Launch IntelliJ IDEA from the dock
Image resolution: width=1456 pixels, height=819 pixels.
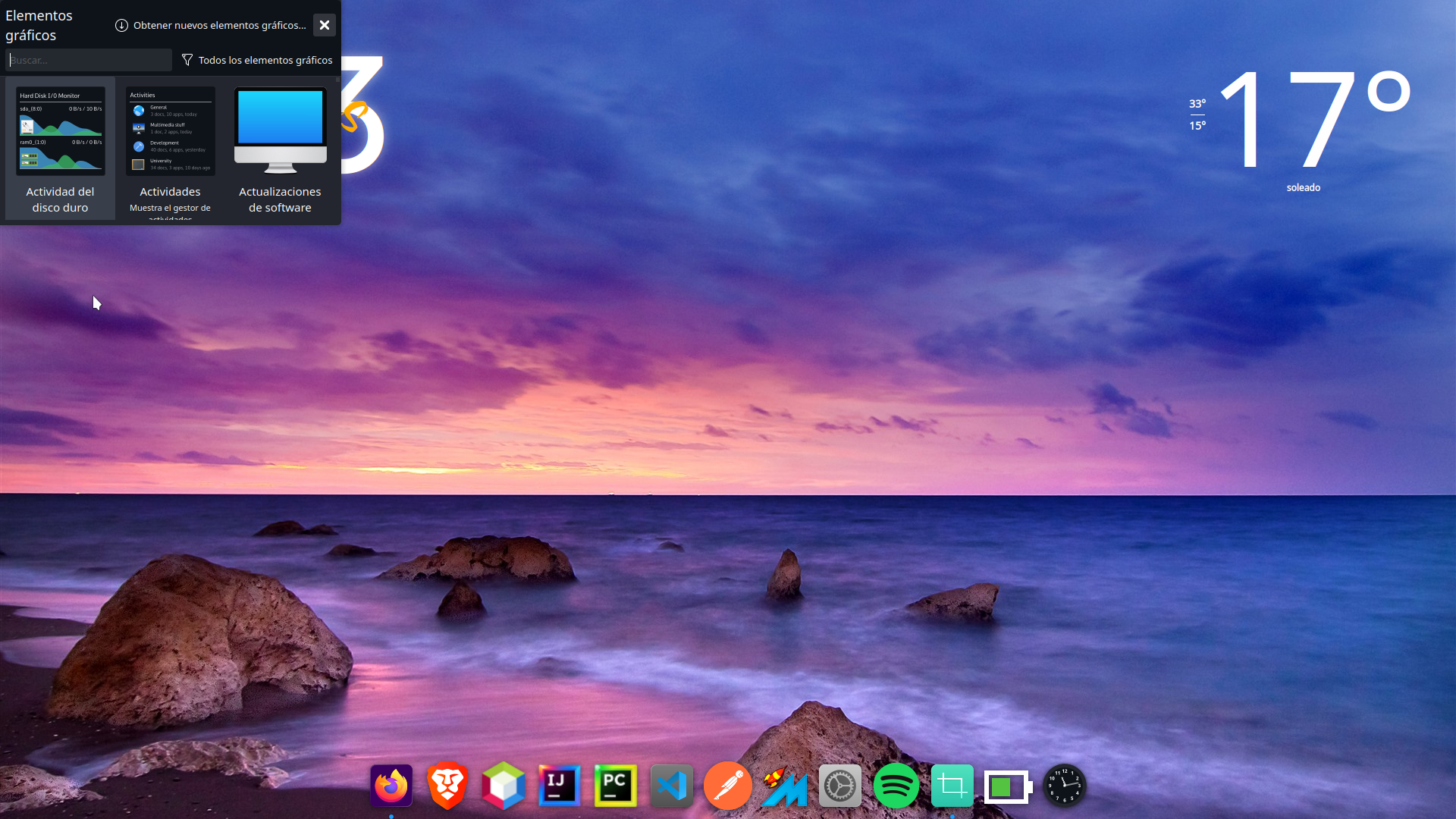pos(560,786)
